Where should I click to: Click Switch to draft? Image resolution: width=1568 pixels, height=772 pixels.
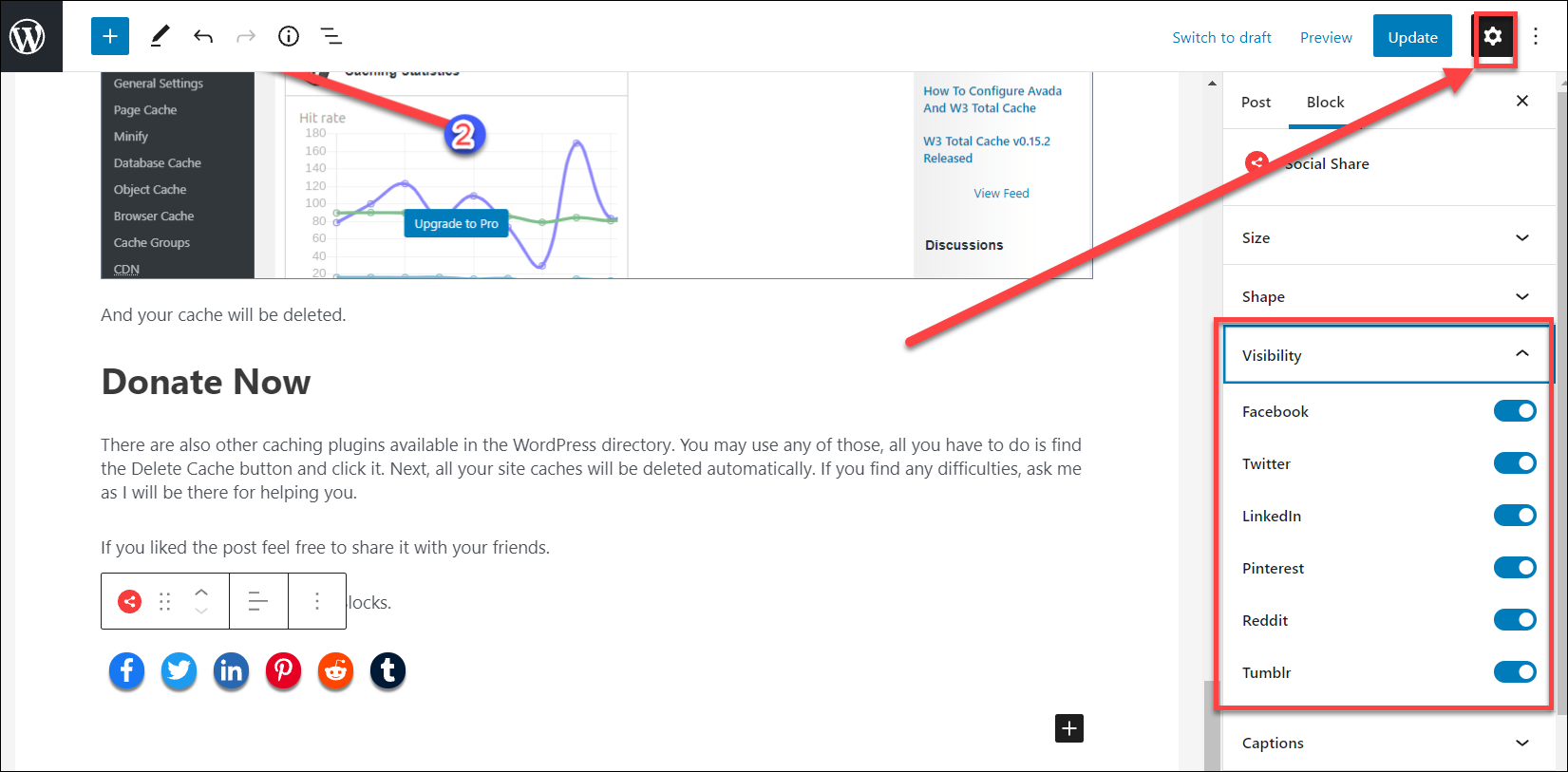click(x=1221, y=37)
